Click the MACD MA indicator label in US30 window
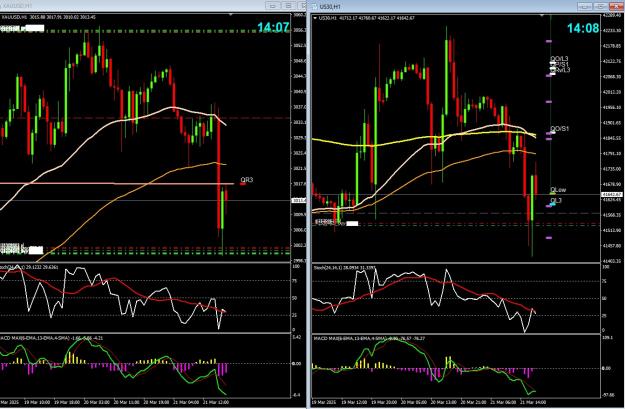Screen dimensions: 625x409 [x=369, y=338]
